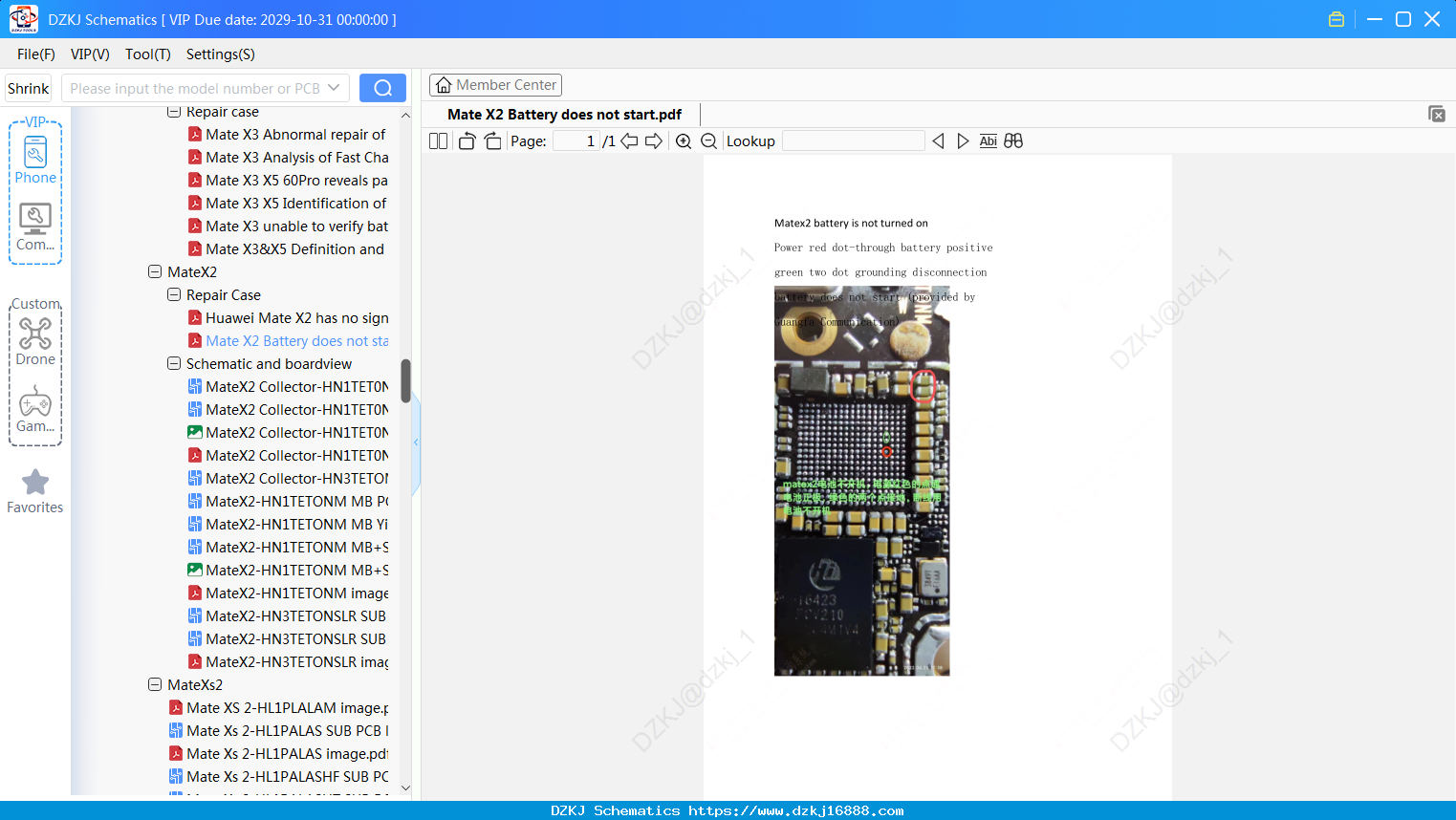
Task: Select Mate X2 Battery does not sta item
Action: [288, 341]
